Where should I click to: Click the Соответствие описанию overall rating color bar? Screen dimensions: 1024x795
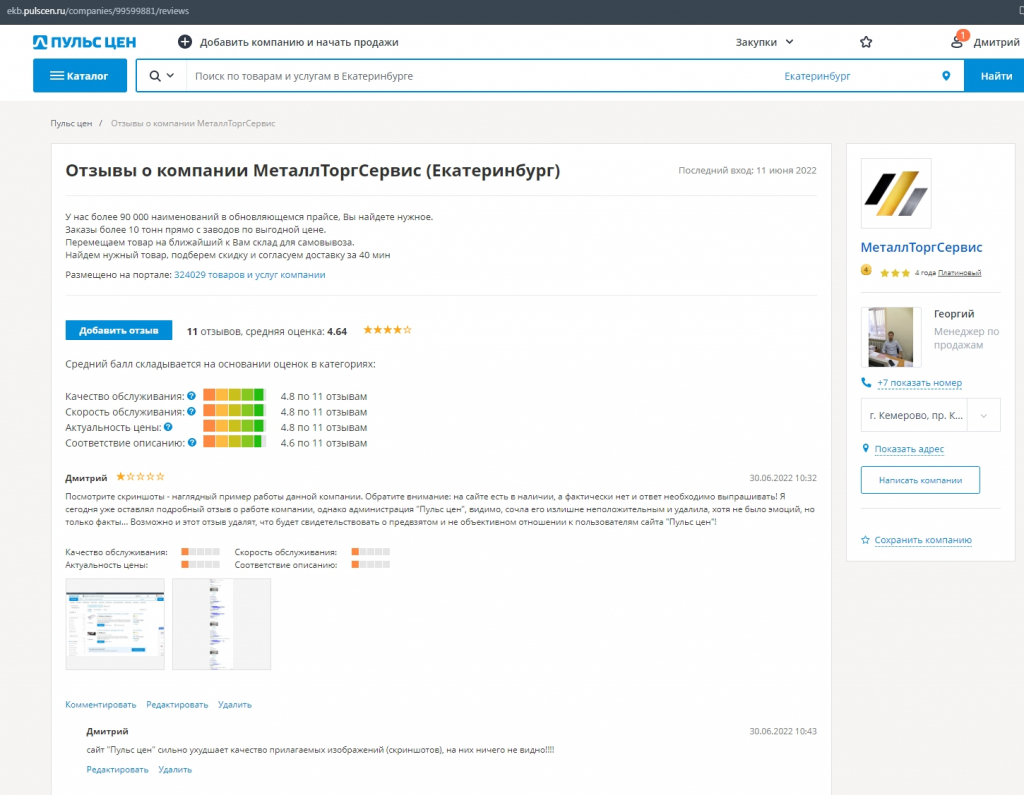tap(234, 442)
